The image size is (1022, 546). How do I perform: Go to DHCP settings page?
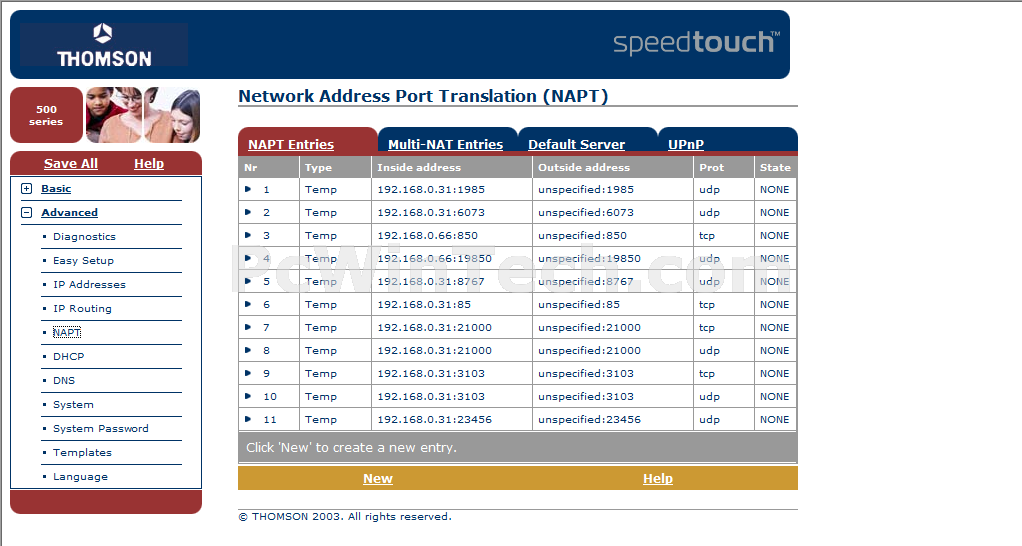[68, 356]
